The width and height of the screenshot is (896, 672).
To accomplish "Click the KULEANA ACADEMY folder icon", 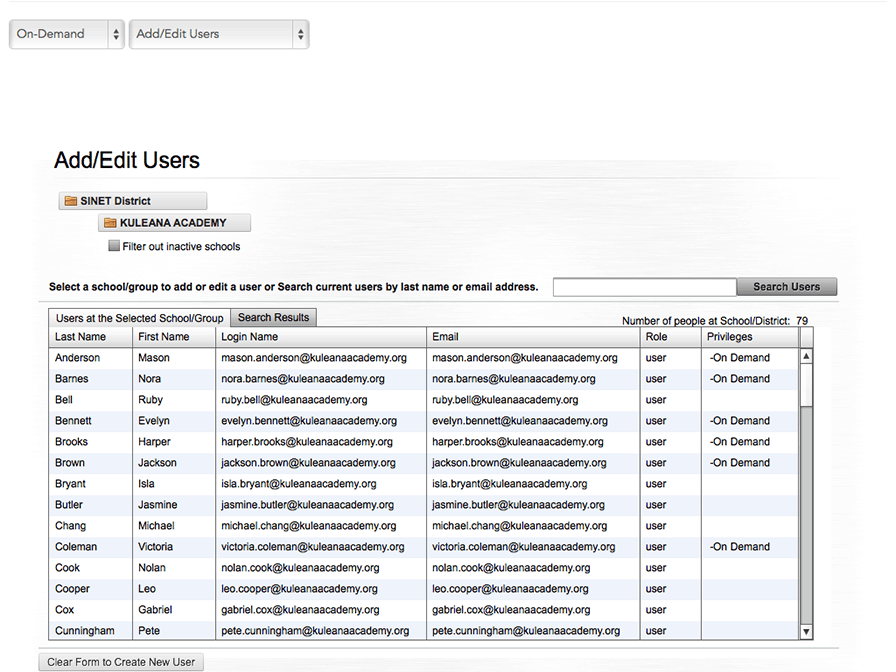I will 110,223.
